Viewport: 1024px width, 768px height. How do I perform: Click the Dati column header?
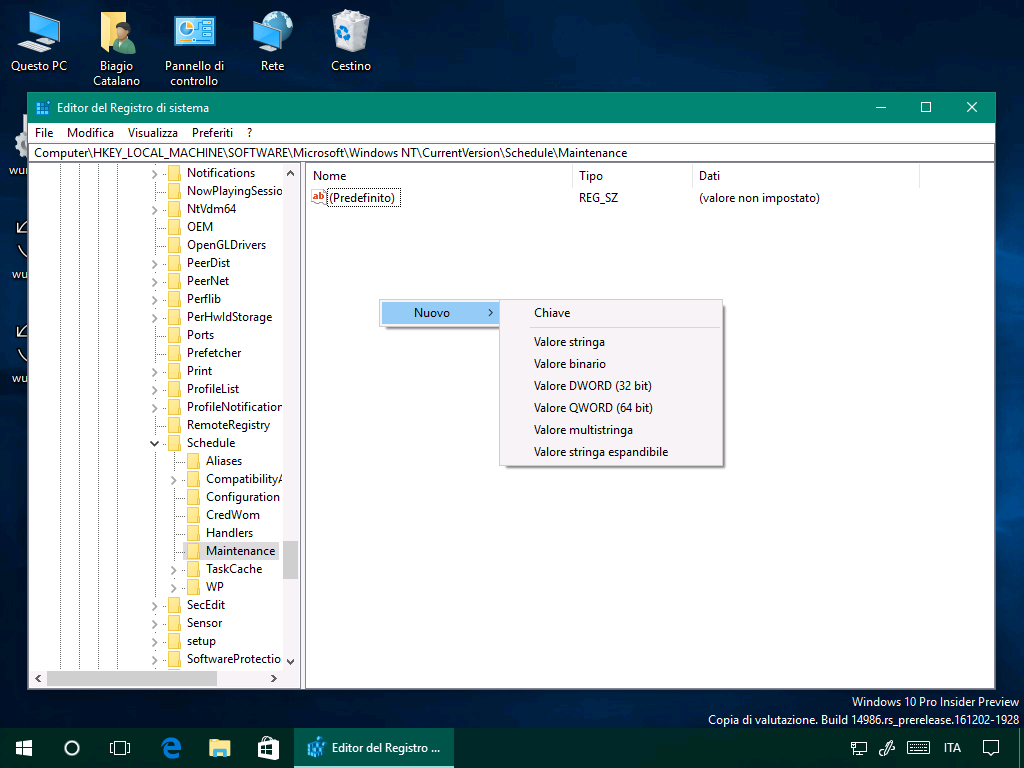[806, 176]
